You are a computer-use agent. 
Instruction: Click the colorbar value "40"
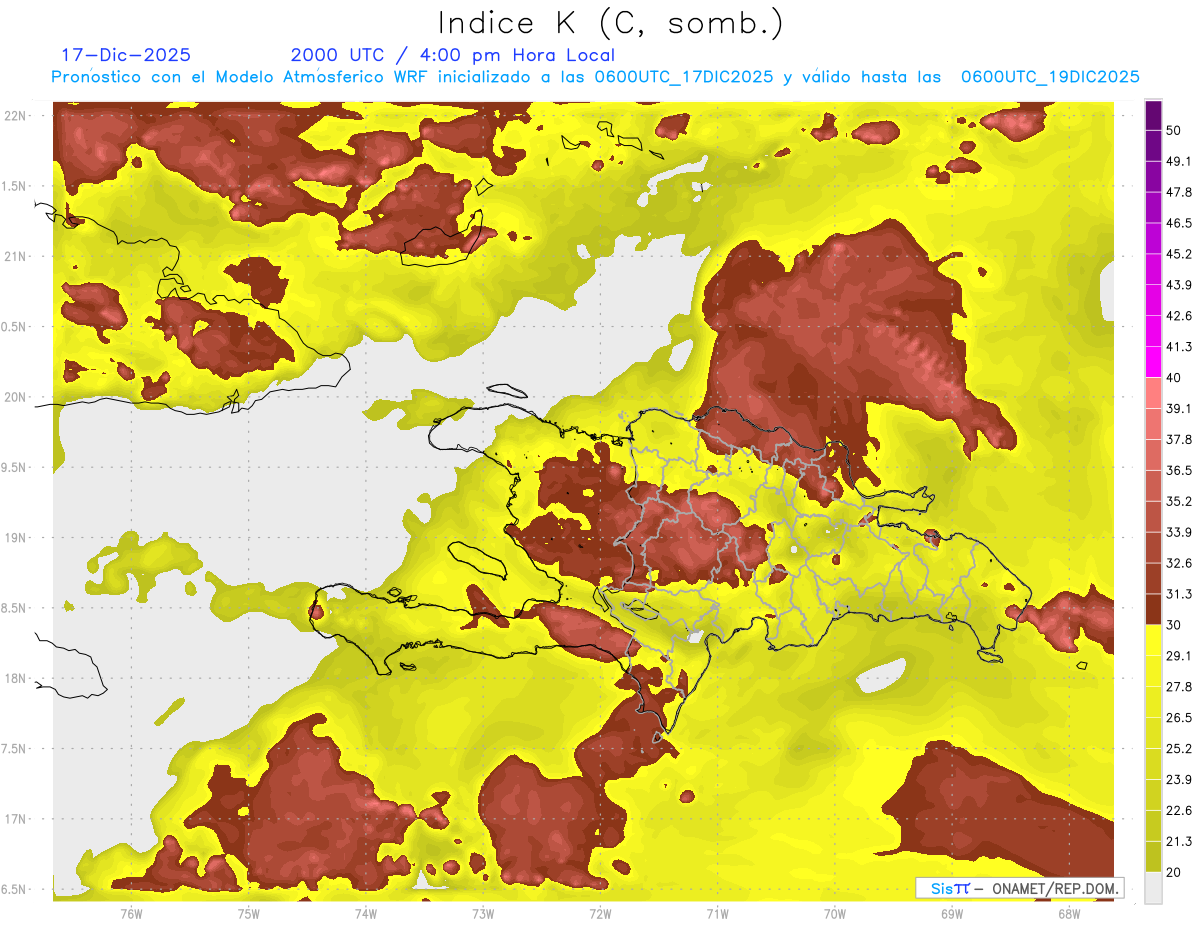coord(1174,378)
